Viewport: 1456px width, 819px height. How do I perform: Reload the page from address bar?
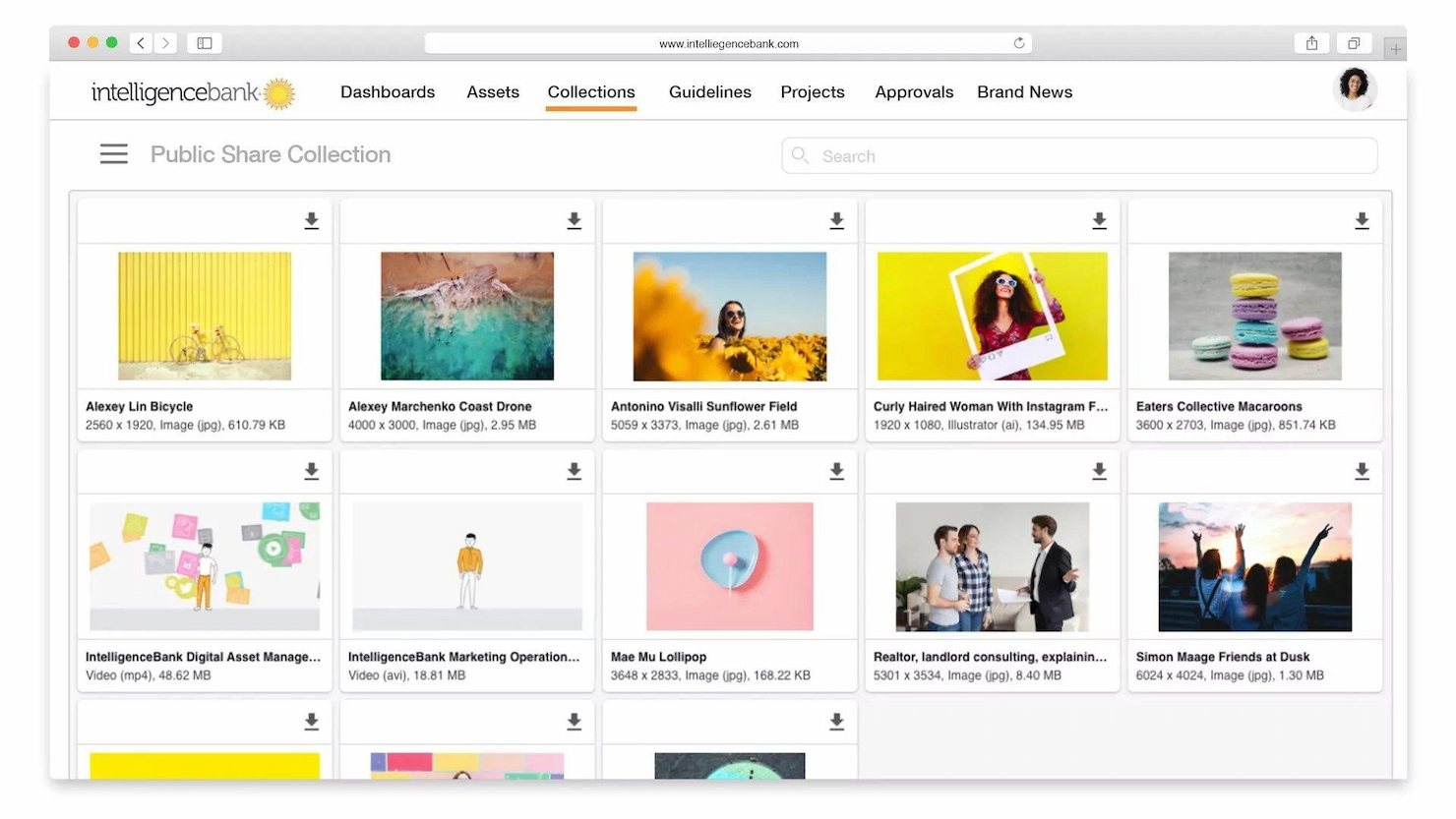click(x=1019, y=43)
